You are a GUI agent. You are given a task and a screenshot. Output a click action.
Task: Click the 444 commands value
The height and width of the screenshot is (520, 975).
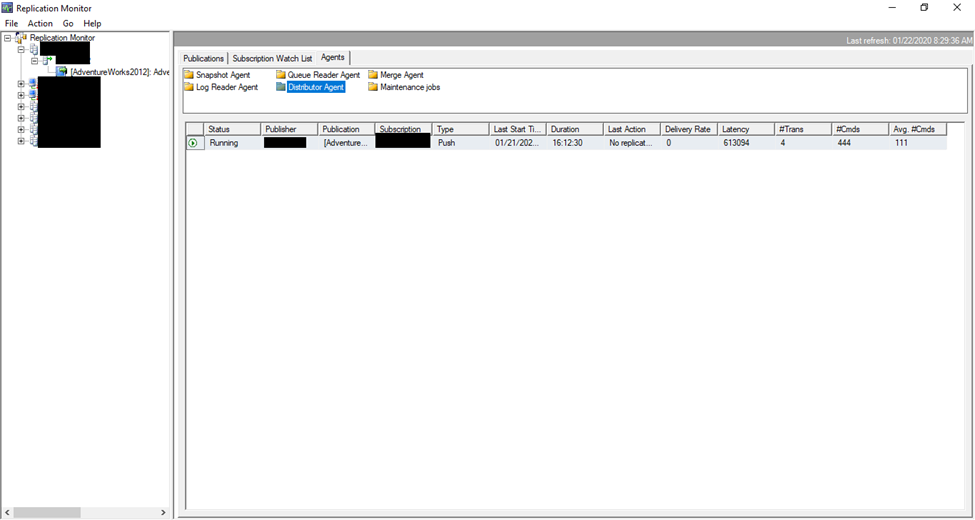click(x=844, y=143)
